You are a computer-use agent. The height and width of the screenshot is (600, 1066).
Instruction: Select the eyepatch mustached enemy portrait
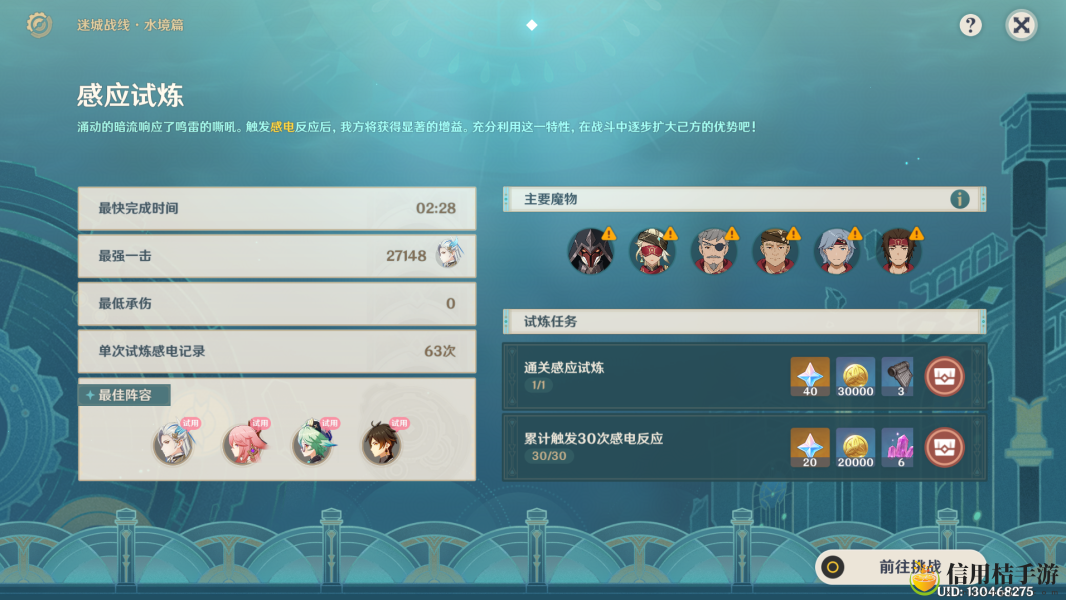714,251
